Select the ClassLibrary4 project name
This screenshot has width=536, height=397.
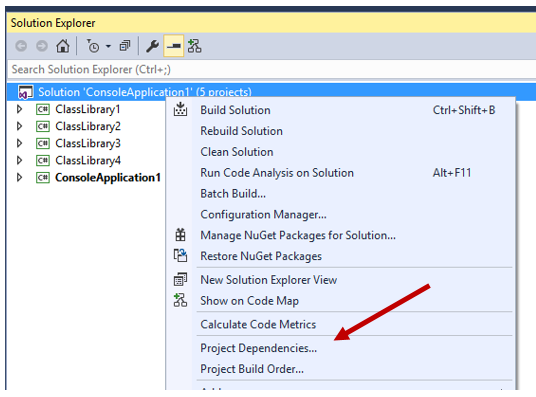coord(88,161)
